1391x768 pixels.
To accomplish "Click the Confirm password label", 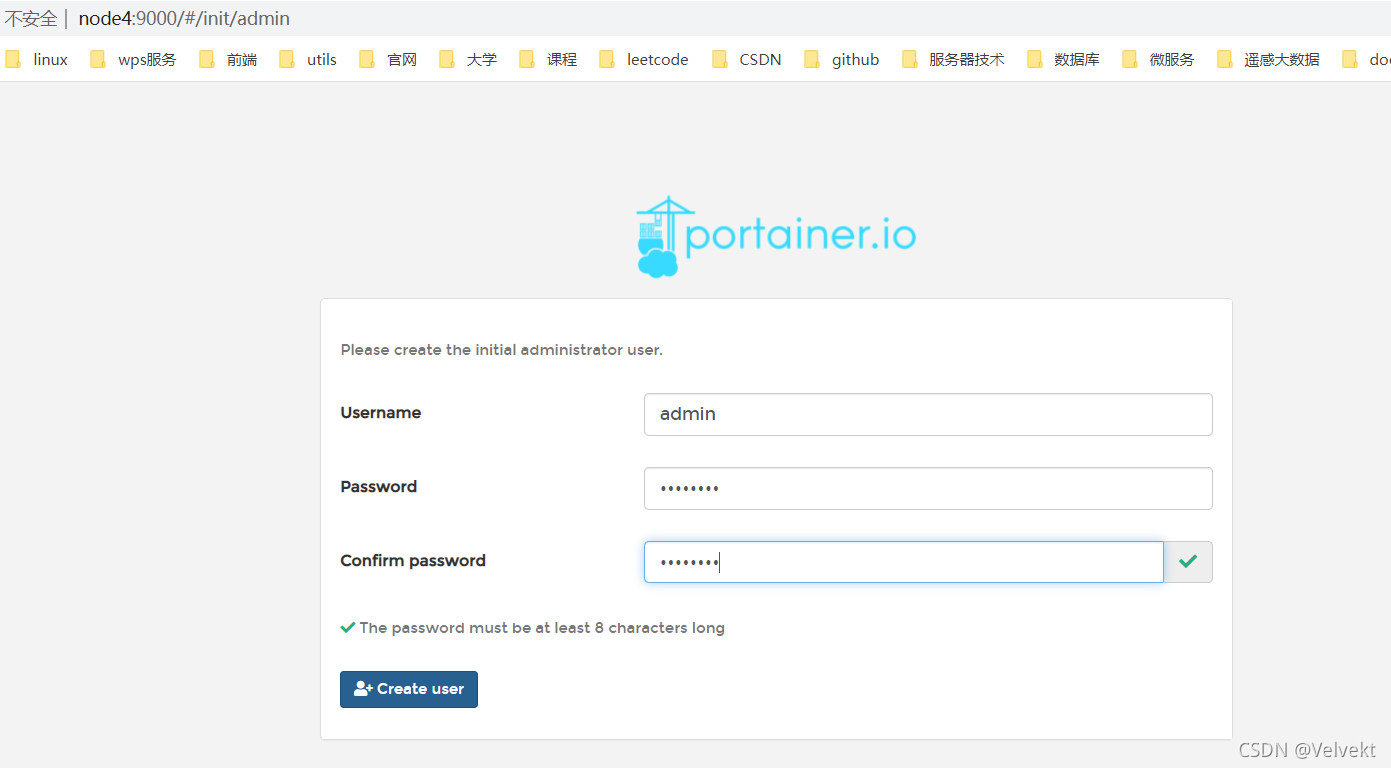I will coord(413,561).
